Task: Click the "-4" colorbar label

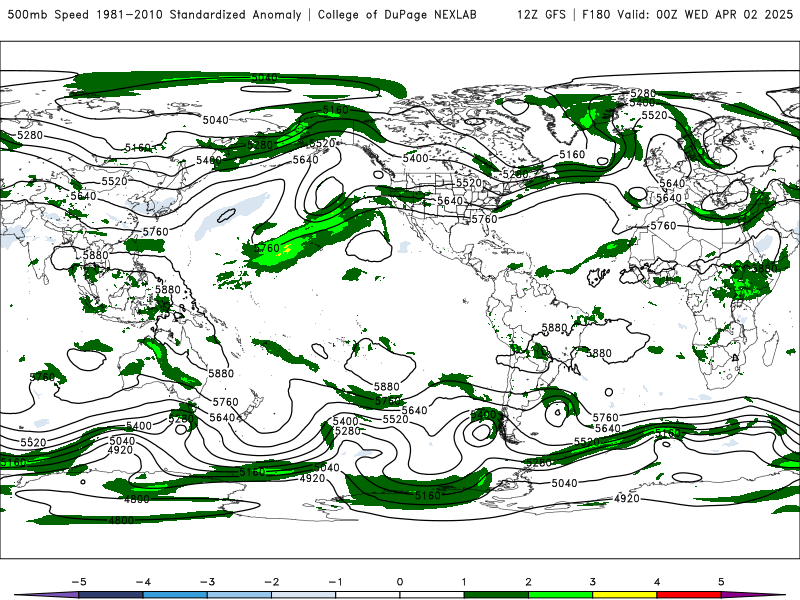Action: click(x=143, y=582)
